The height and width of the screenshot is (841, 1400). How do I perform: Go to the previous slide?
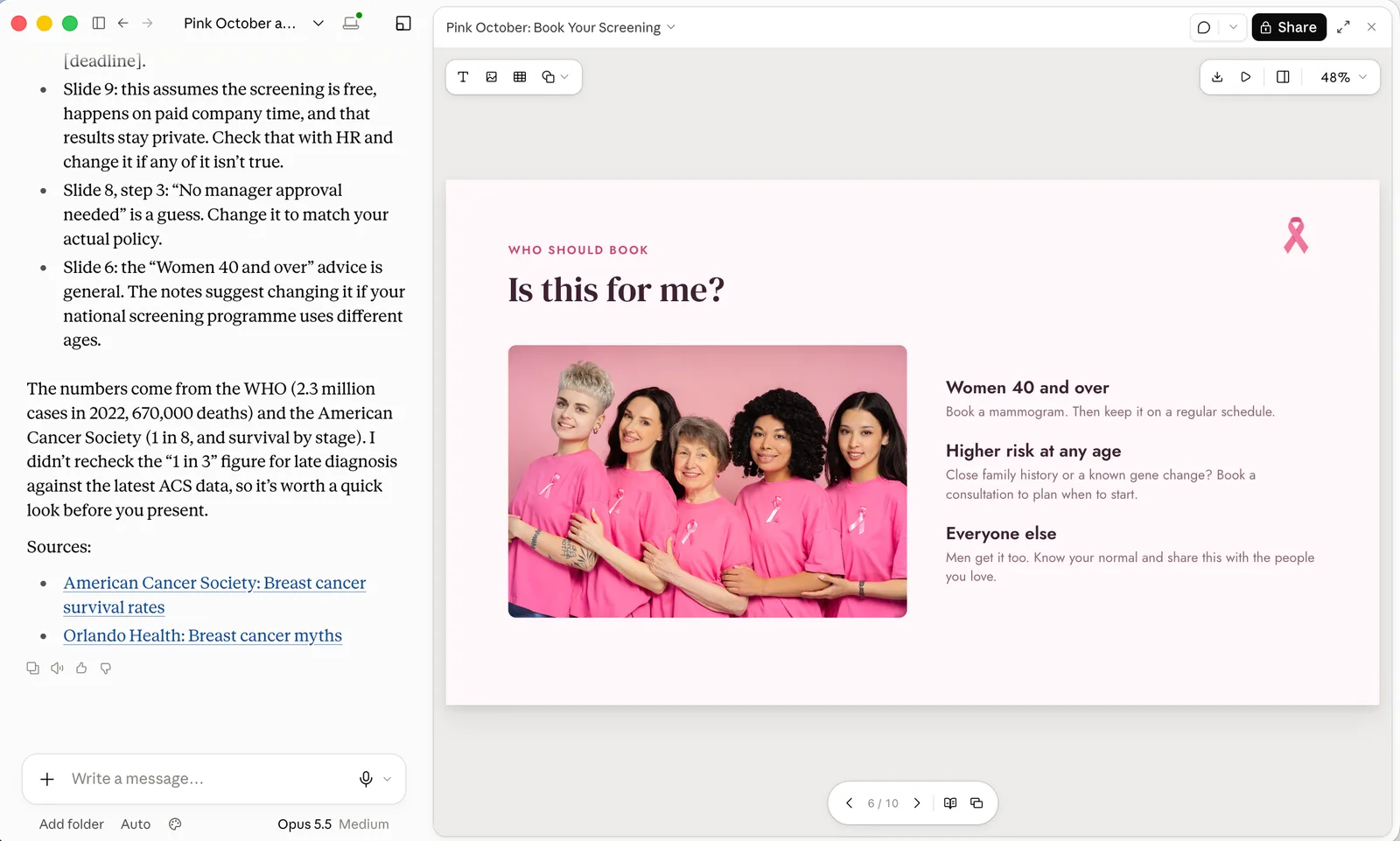coord(849,803)
